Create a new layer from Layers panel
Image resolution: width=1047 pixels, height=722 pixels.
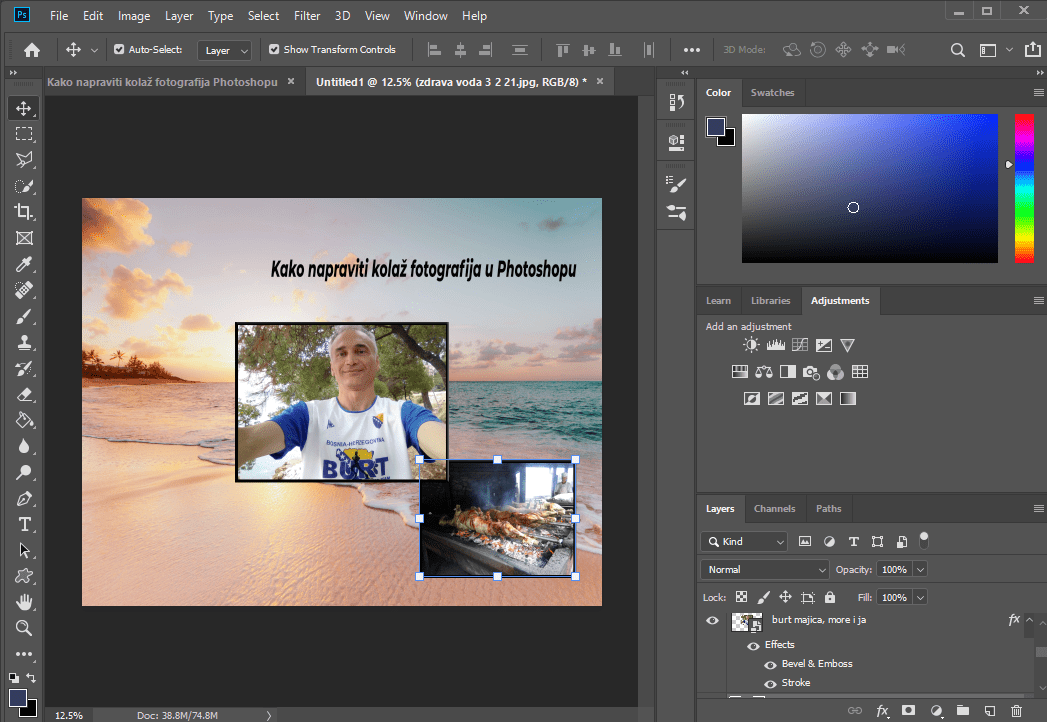click(988, 711)
